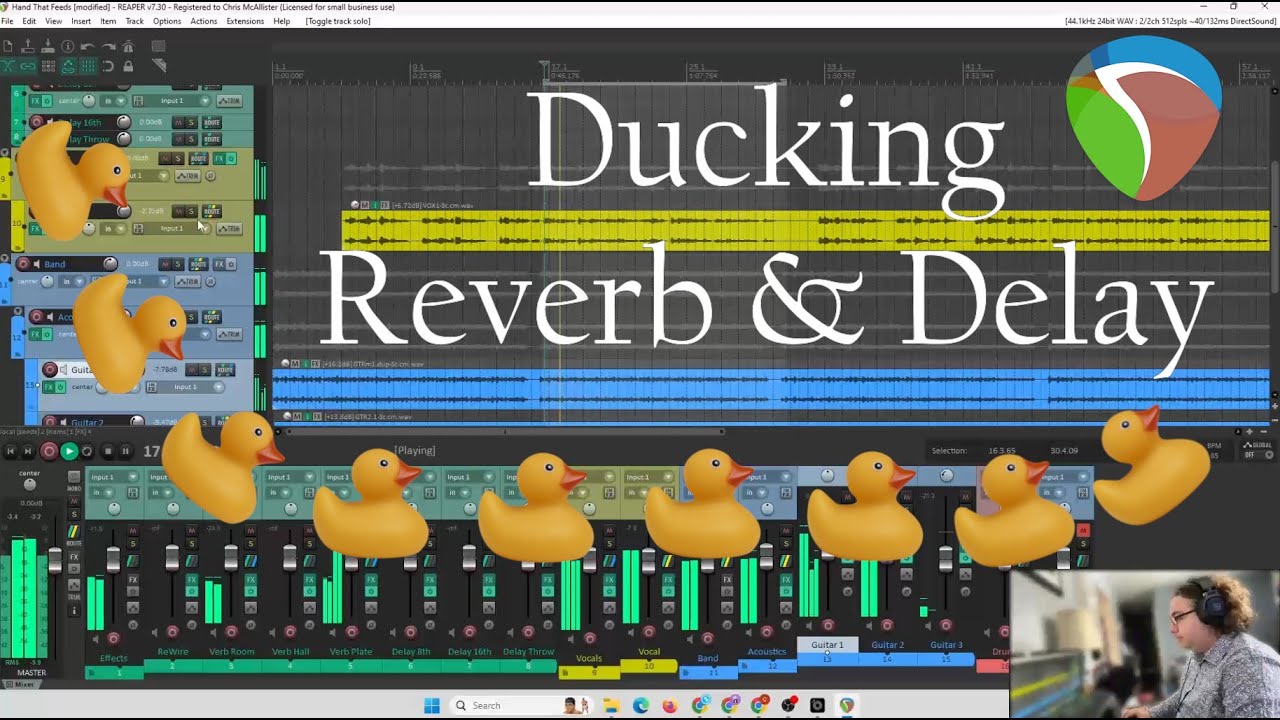Open FX button on Verb Hall mixer strip

310,580
